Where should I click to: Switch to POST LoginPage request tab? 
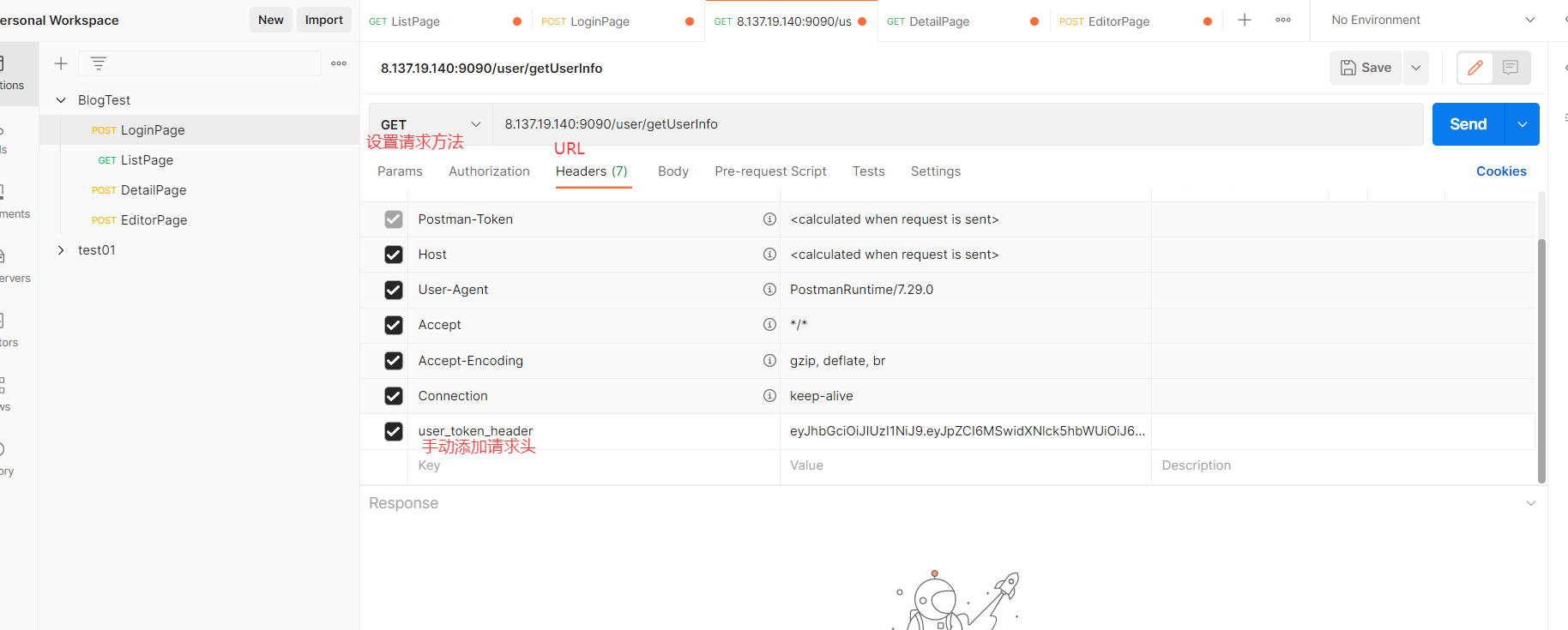coord(618,21)
